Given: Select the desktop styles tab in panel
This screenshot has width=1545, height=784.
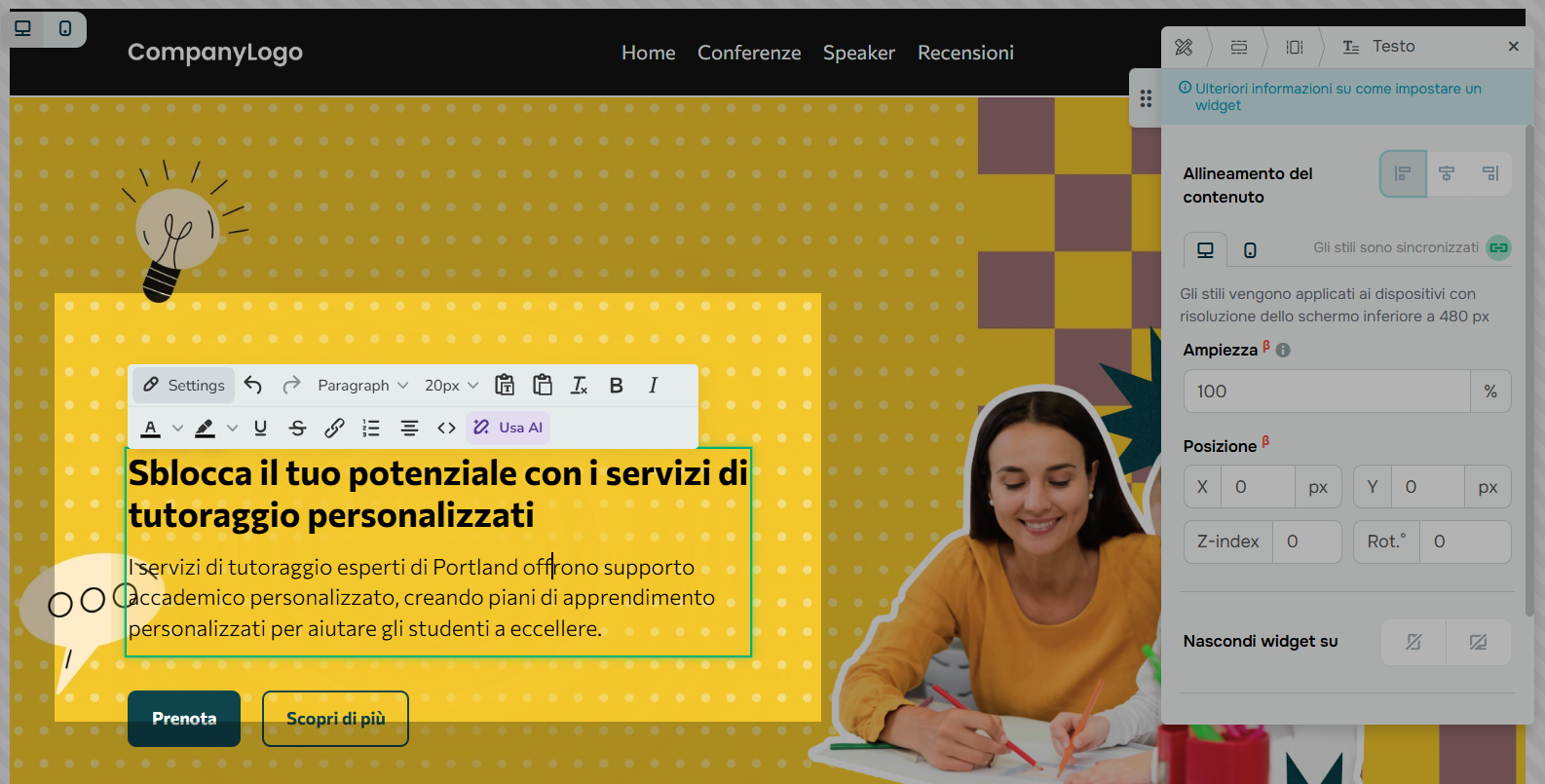Looking at the screenshot, I should pos(1205,250).
